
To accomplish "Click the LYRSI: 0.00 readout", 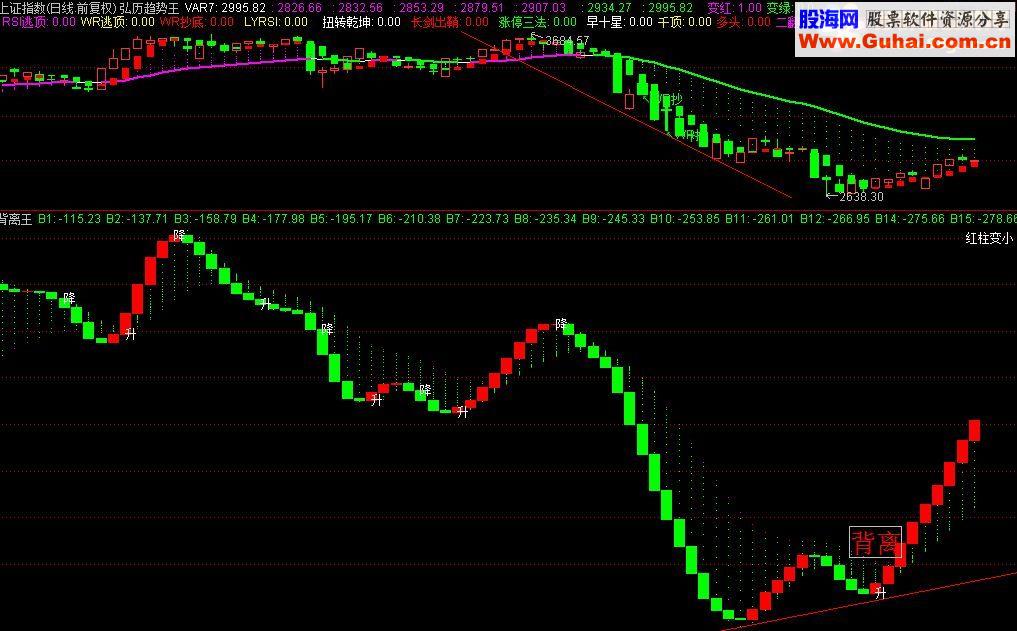I will [276, 21].
